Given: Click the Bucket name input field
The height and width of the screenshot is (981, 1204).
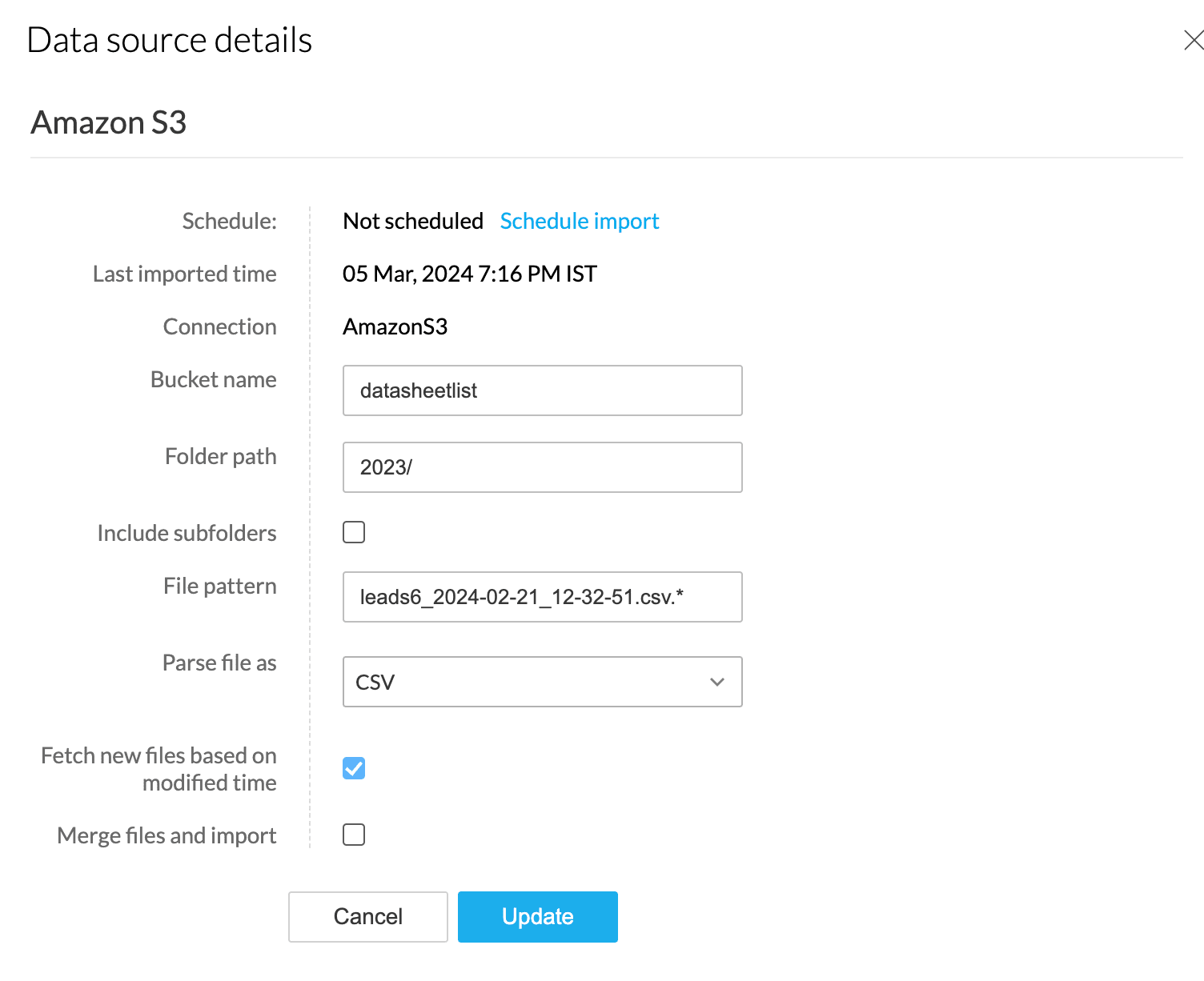Looking at the screenshot, I should pos(542,390).
